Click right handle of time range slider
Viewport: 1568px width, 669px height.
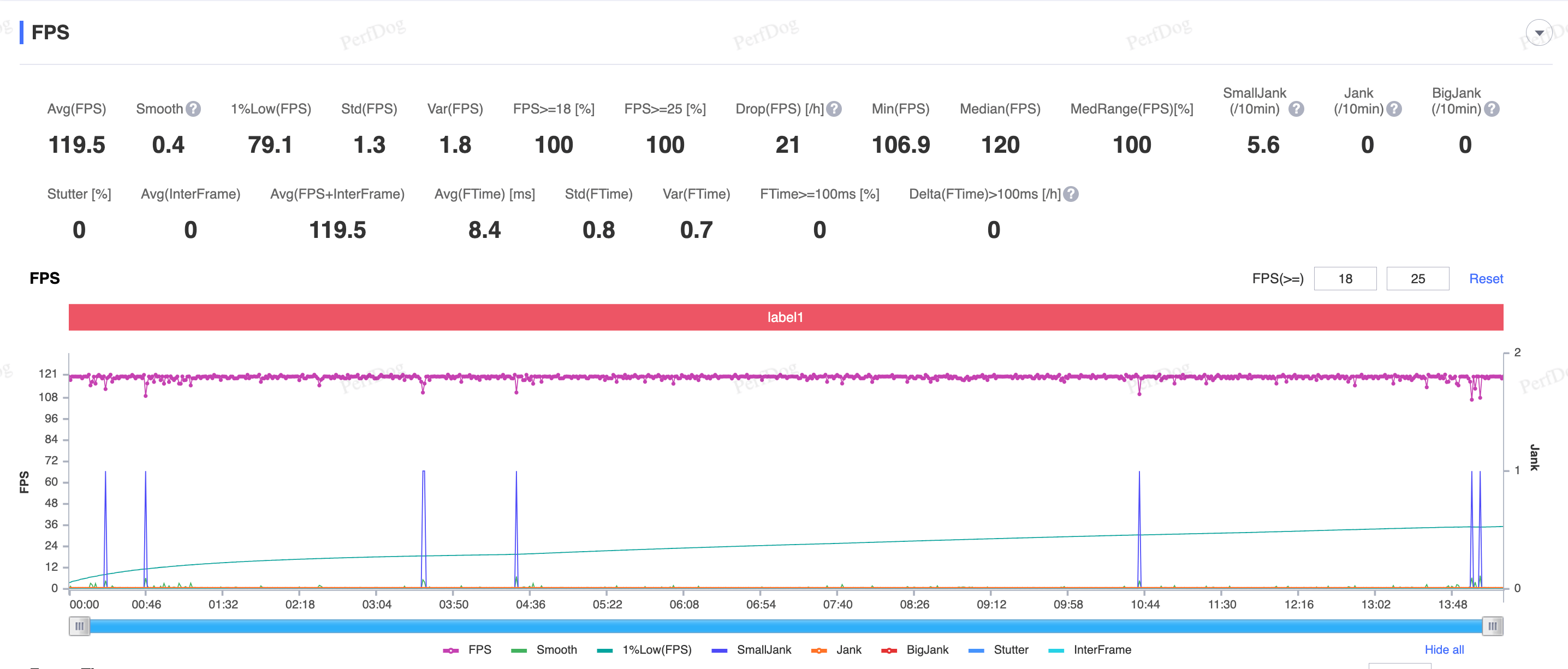pos(1492,626)
